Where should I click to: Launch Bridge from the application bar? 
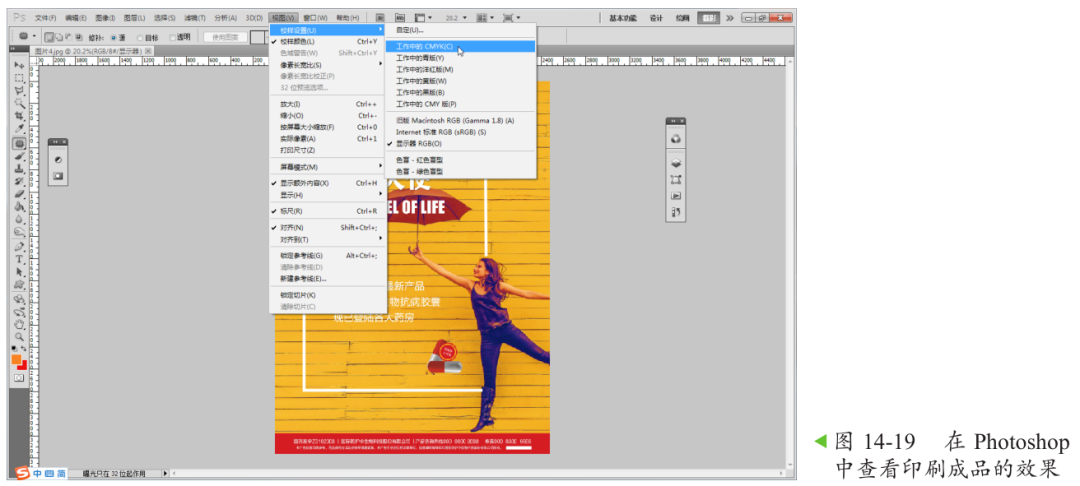381,17
